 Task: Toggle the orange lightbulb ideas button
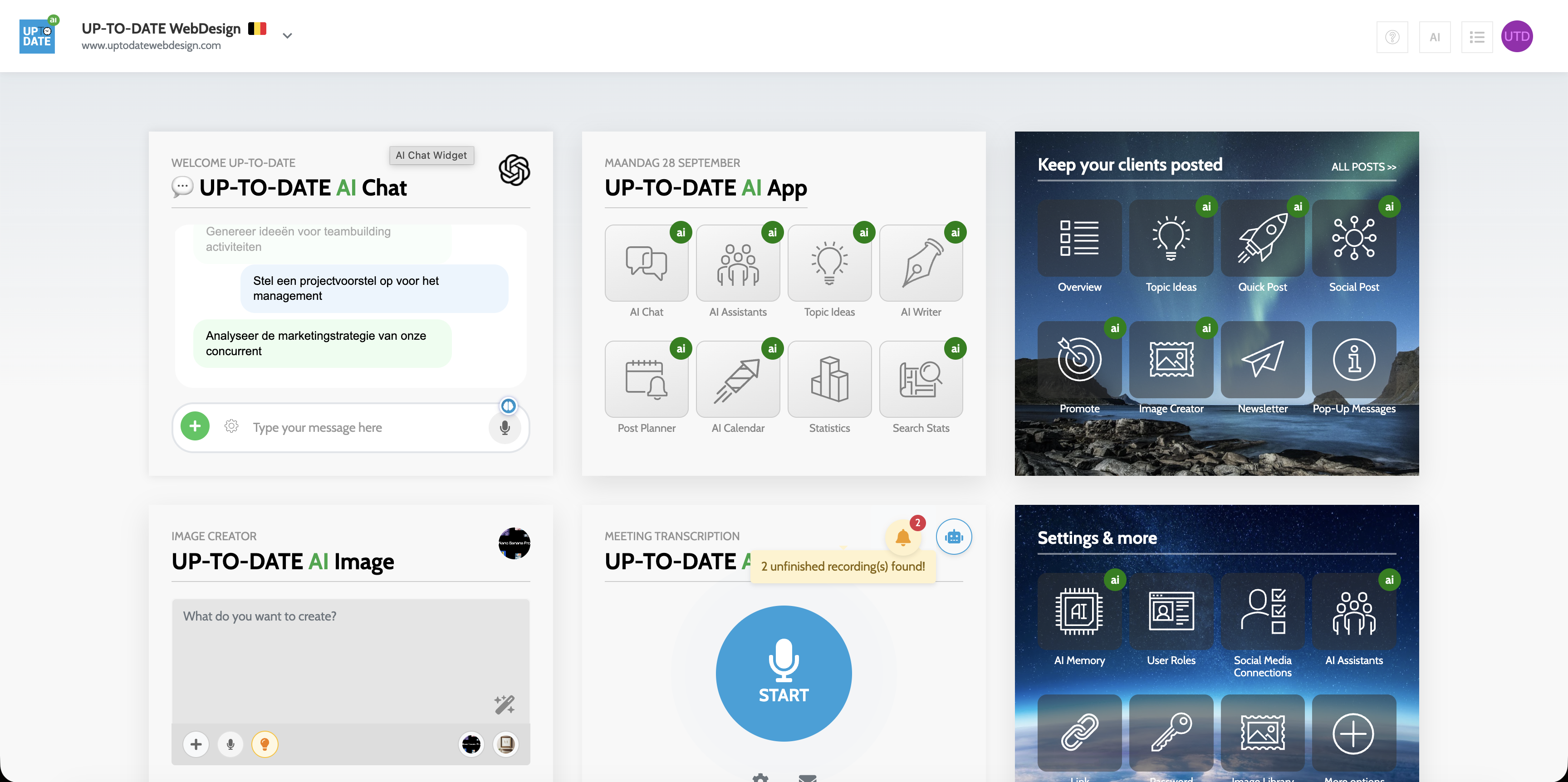coord(265,743)
